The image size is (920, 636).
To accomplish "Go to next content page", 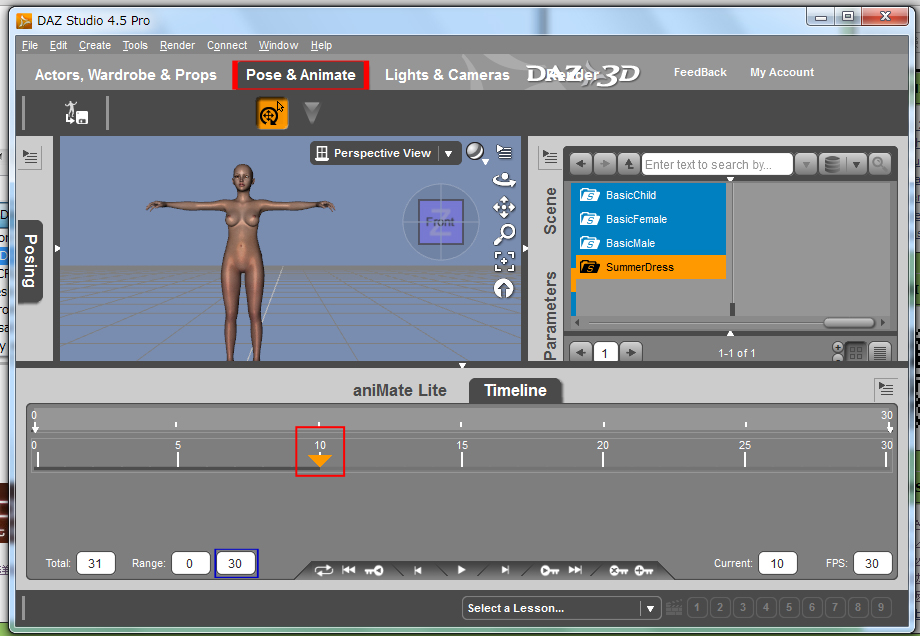I will pyautogui.click(x=631, y=352).
